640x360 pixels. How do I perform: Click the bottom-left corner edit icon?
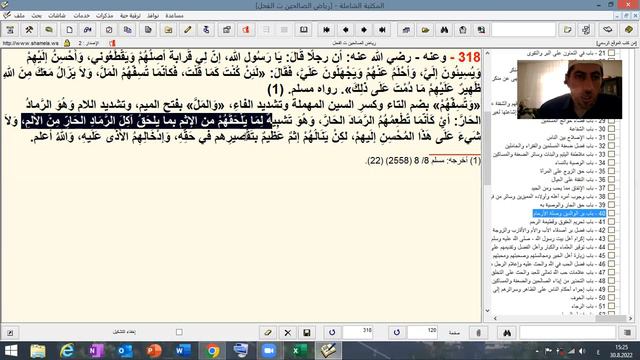10,333
